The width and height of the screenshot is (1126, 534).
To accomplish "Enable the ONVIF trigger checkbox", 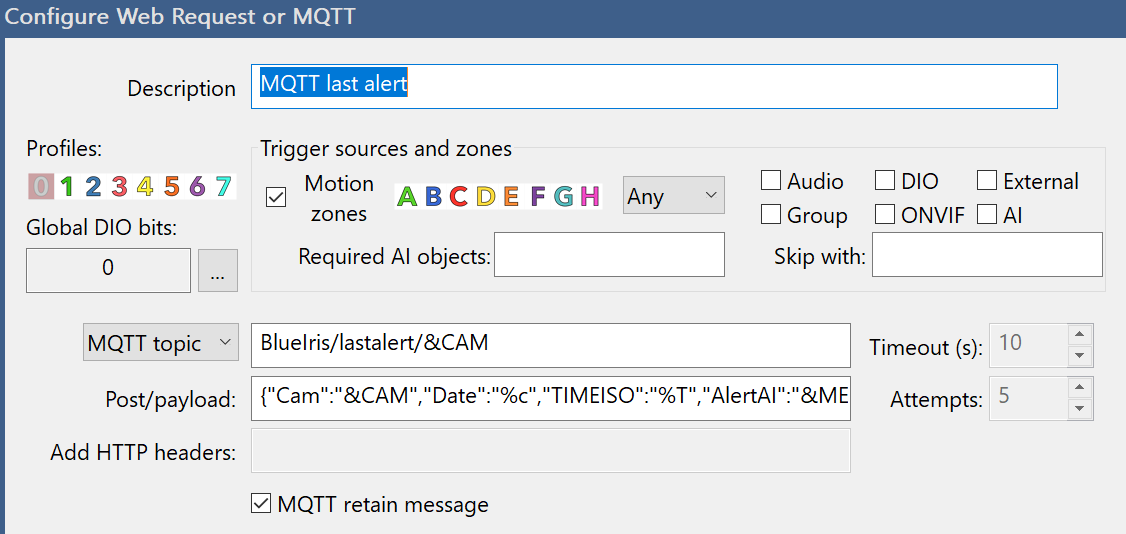I will 885,214.
